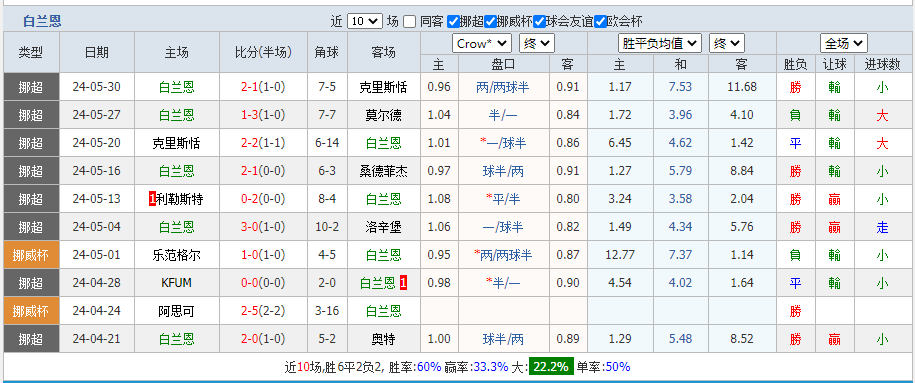
Task: Click the corner count 6-14
Action: tap(327, 143)
